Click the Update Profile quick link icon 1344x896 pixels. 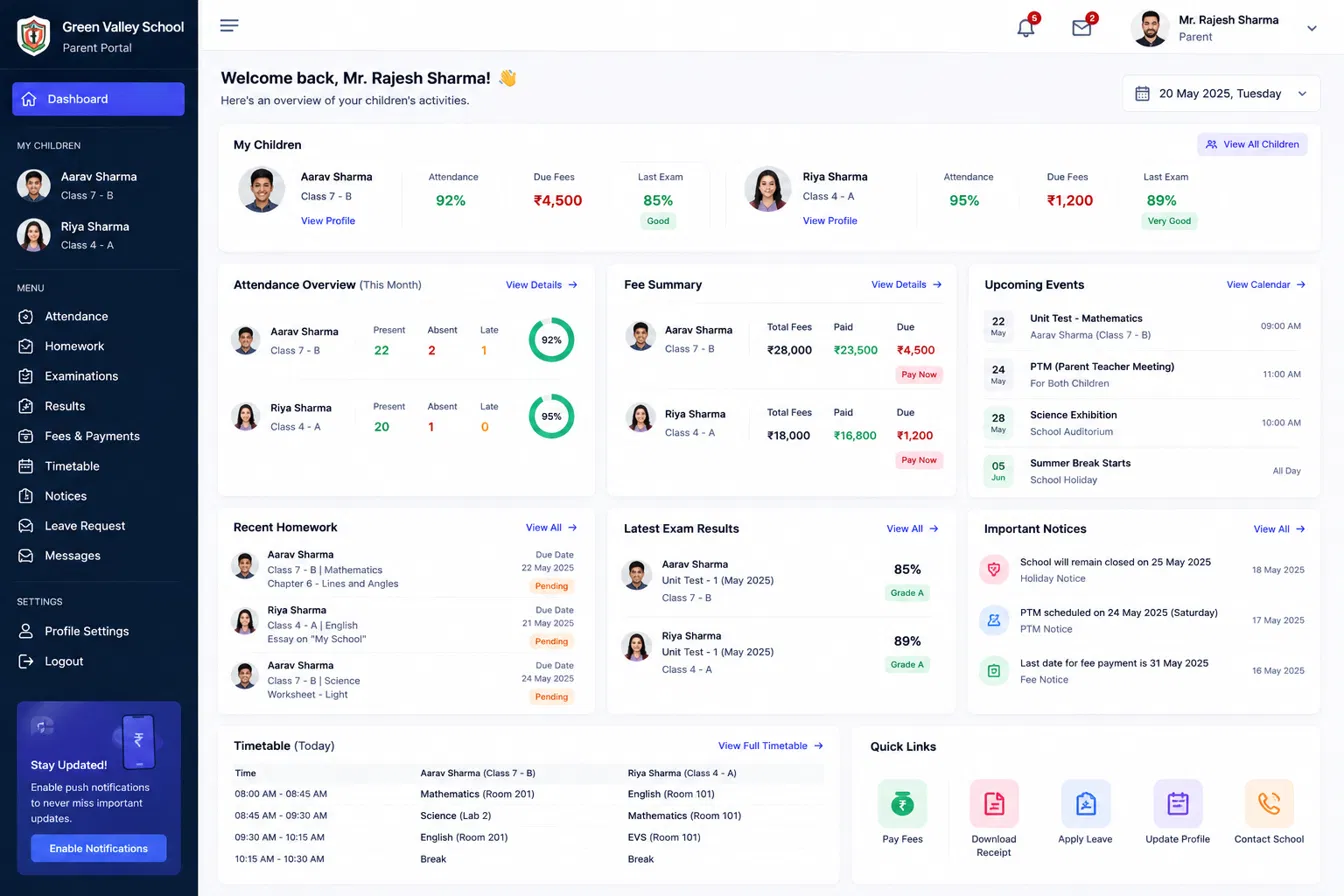(x=1178, y=804)
